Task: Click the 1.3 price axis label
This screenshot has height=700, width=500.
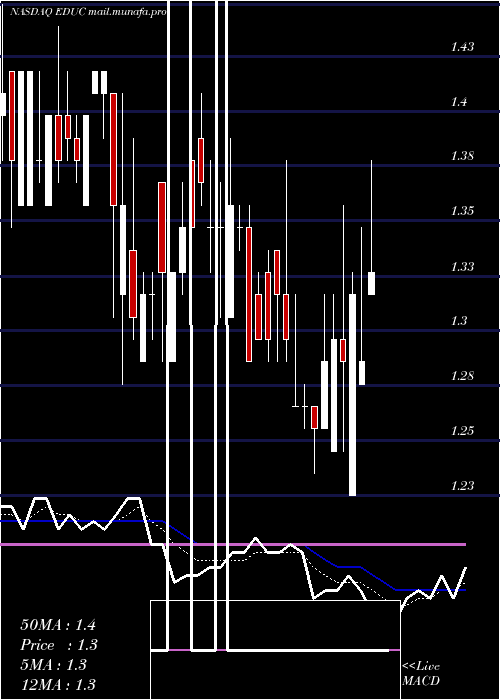Action: (459, 321)
